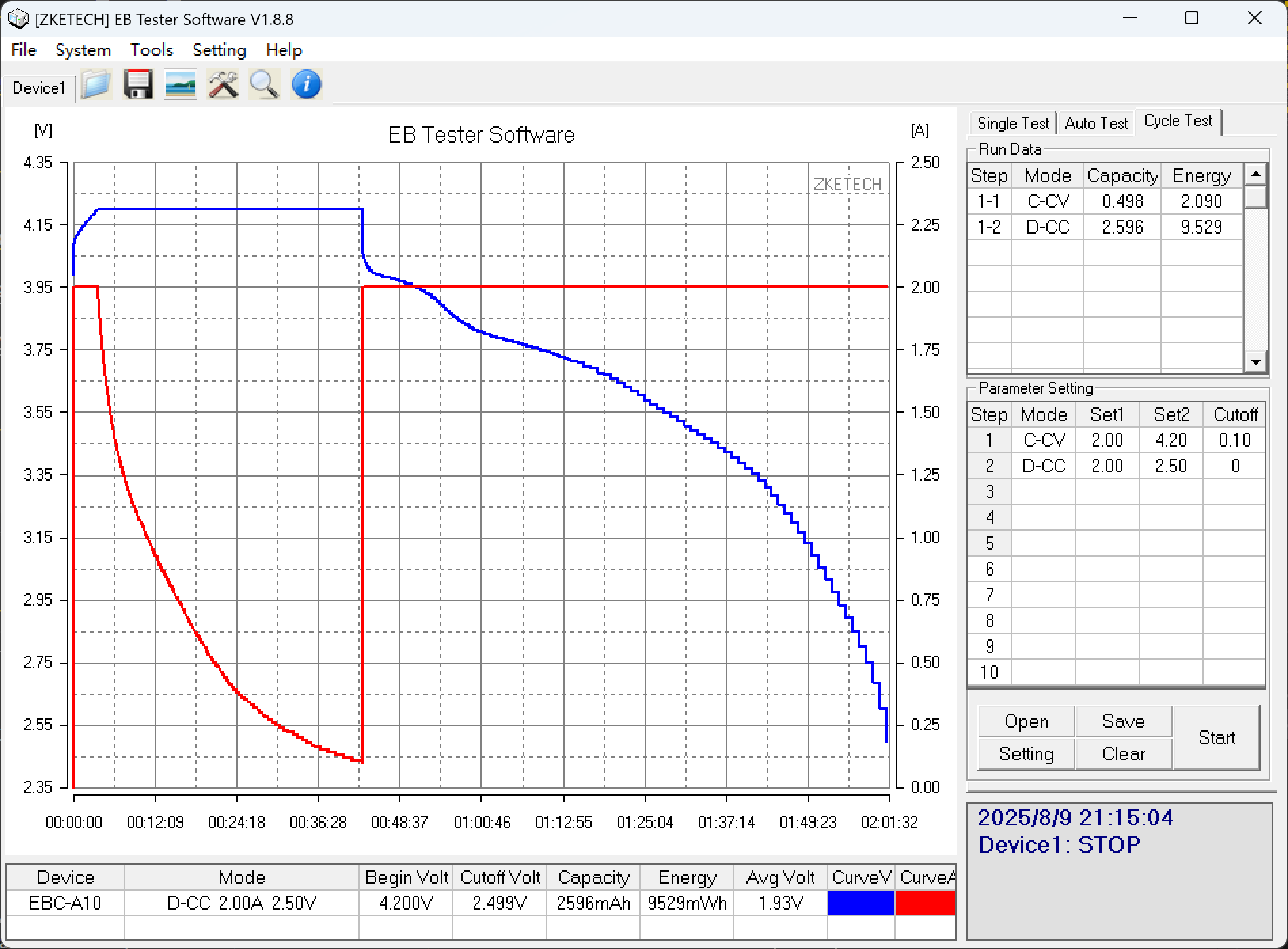Open file with the folder toolbar icon
The image size is (1288, 949).
96,86
